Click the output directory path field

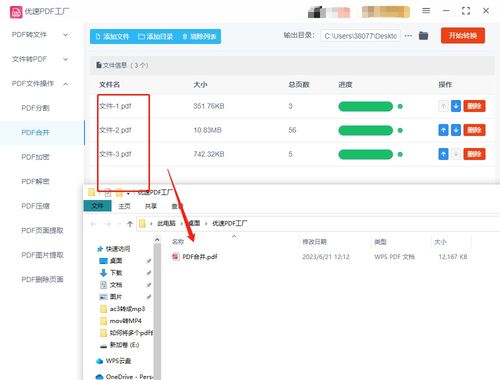[x=361, y=36]
